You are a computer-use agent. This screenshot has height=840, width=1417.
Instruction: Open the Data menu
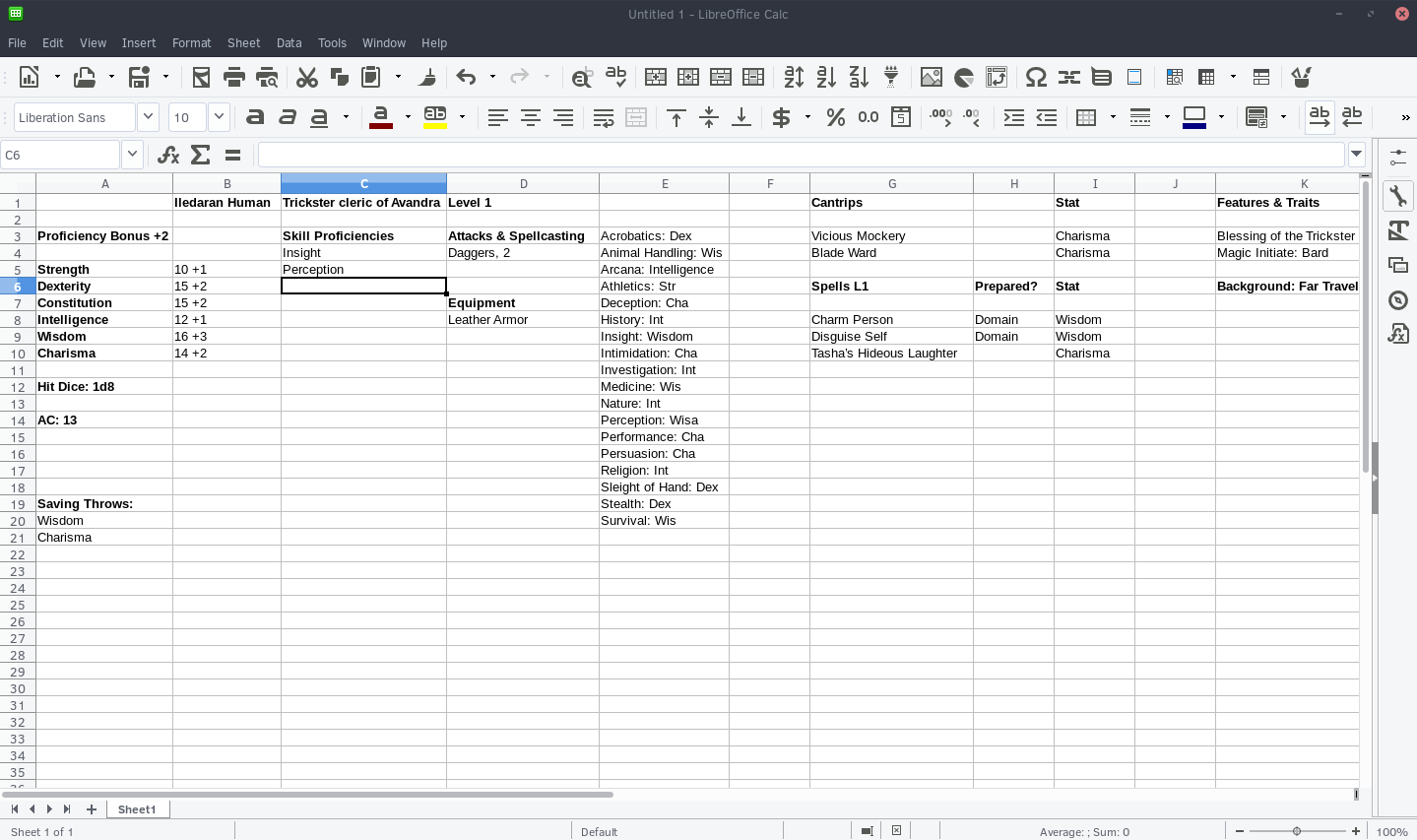click(290, 43)
